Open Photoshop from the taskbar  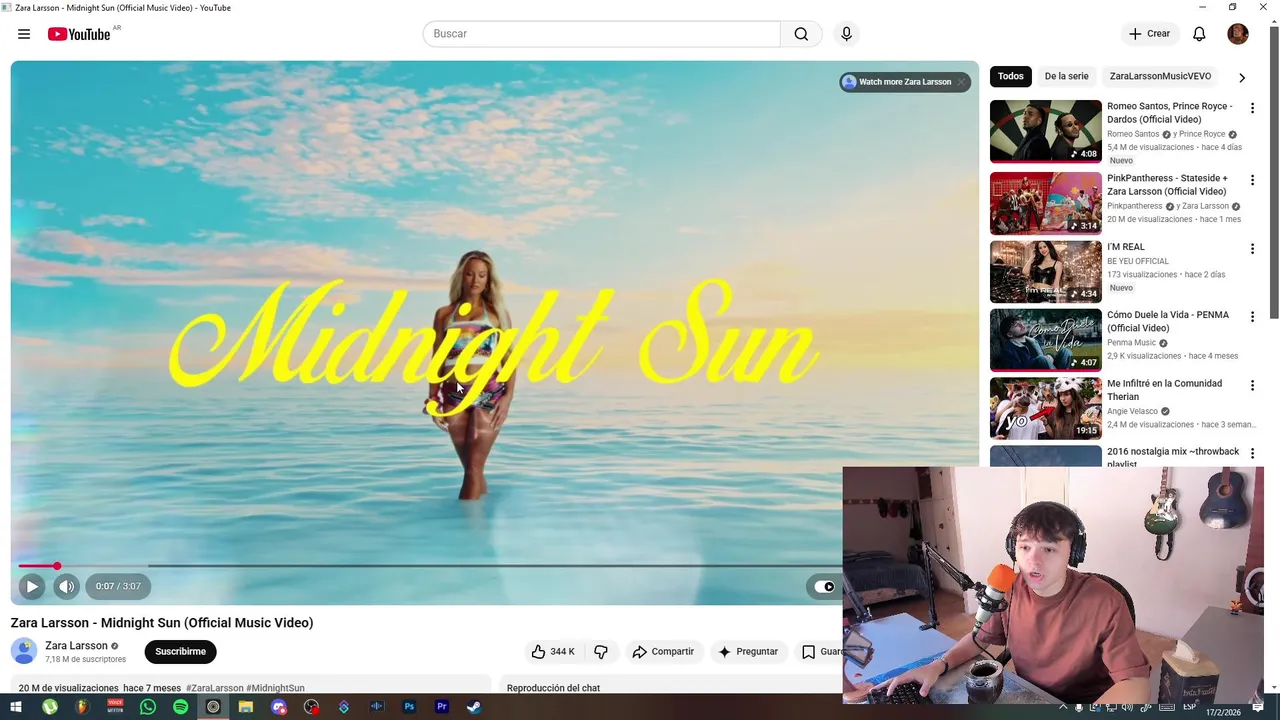[x=409, y=707]
